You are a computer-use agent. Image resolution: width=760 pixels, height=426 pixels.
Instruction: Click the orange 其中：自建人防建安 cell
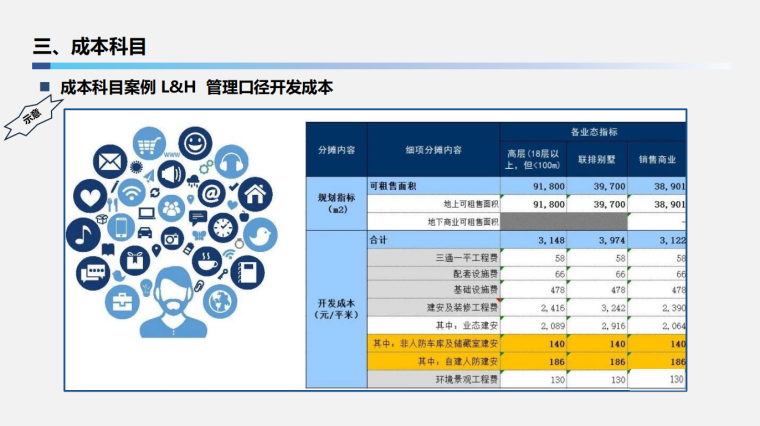[x=434, y=361]
